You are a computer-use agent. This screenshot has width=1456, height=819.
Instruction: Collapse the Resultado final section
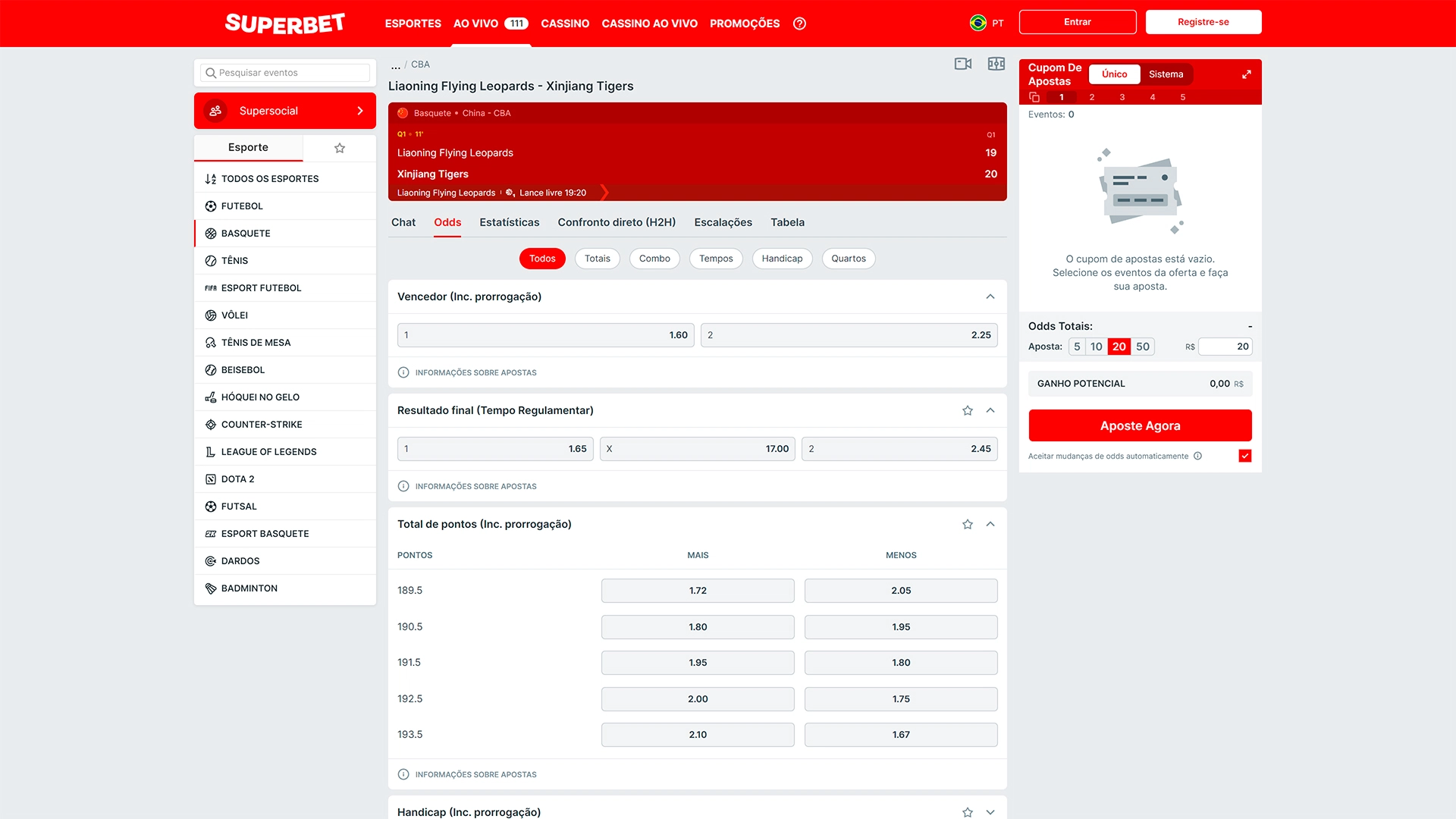point(990,410)
